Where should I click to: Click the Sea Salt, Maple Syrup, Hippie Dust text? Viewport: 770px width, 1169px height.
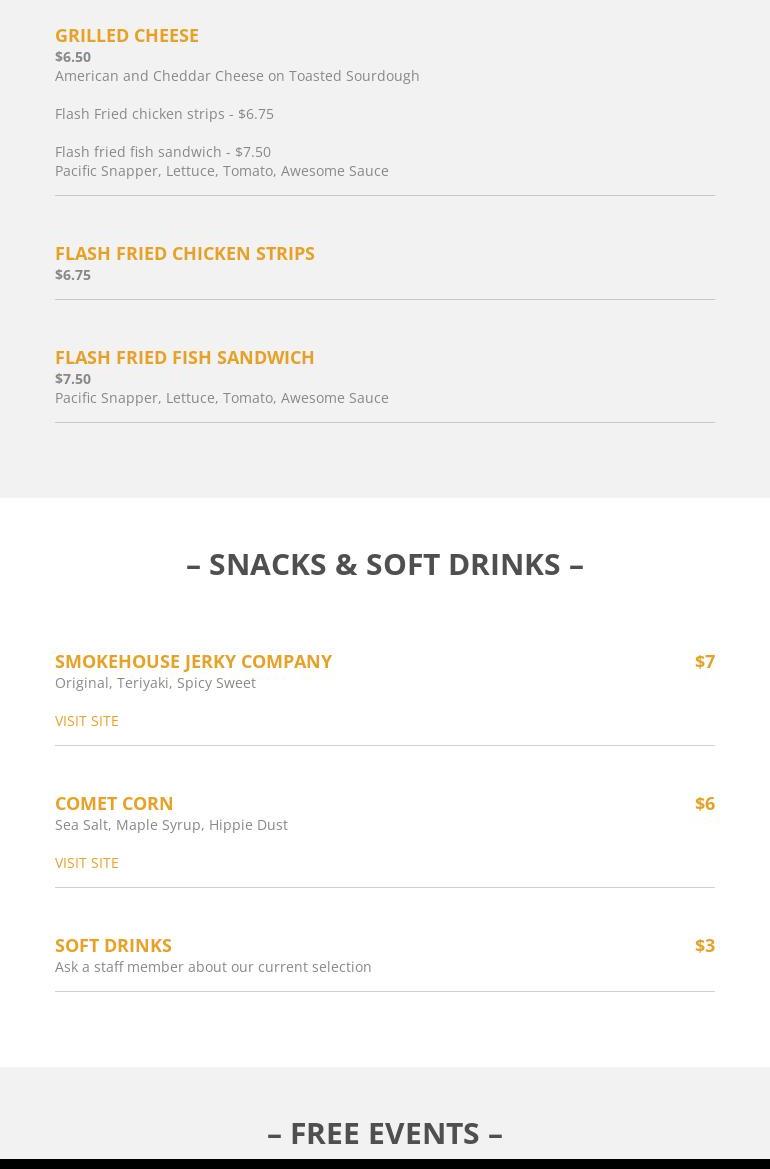171,825
